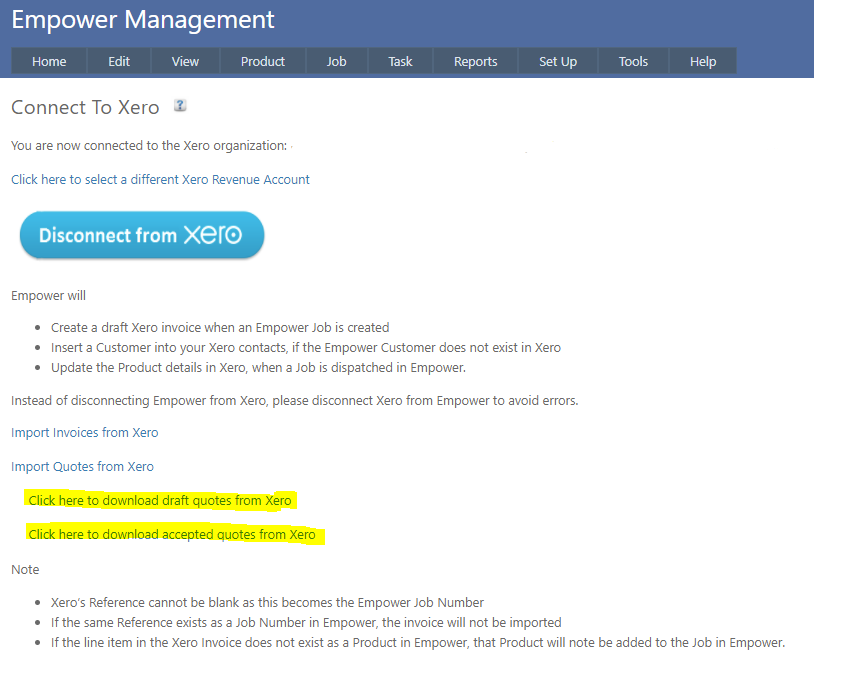This screenshot has width=849, height=687.
Task: Open the Set Up menu
Action: pos(557,61)
